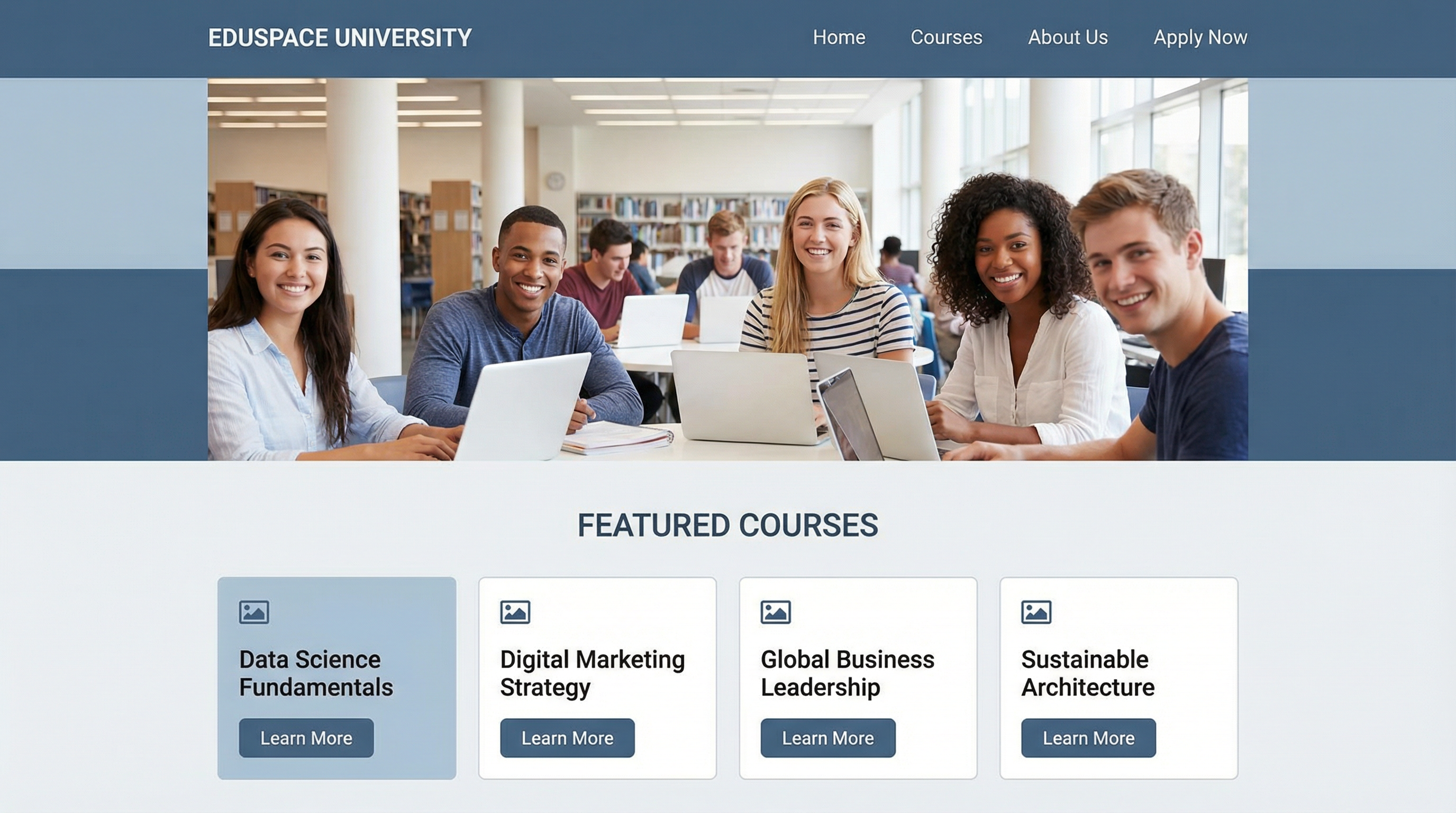Click the students in library hero image
Viewport: 1456px width, 813px height.
click(728, 269)
